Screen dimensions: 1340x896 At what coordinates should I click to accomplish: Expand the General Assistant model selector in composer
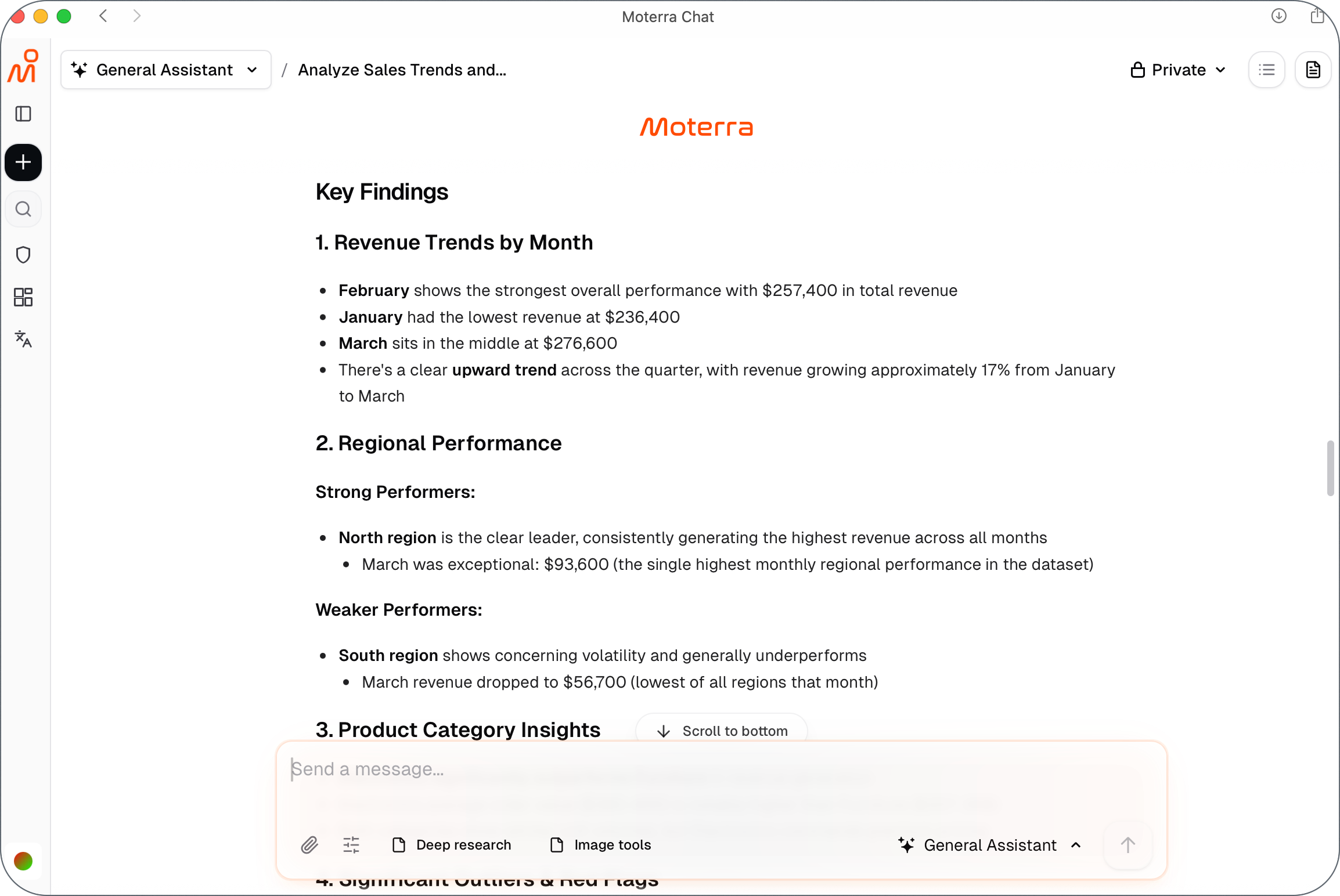[x=990, y=845]
